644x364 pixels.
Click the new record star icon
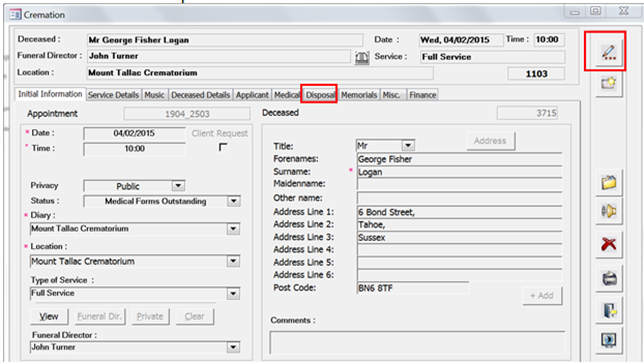(609, 84)
